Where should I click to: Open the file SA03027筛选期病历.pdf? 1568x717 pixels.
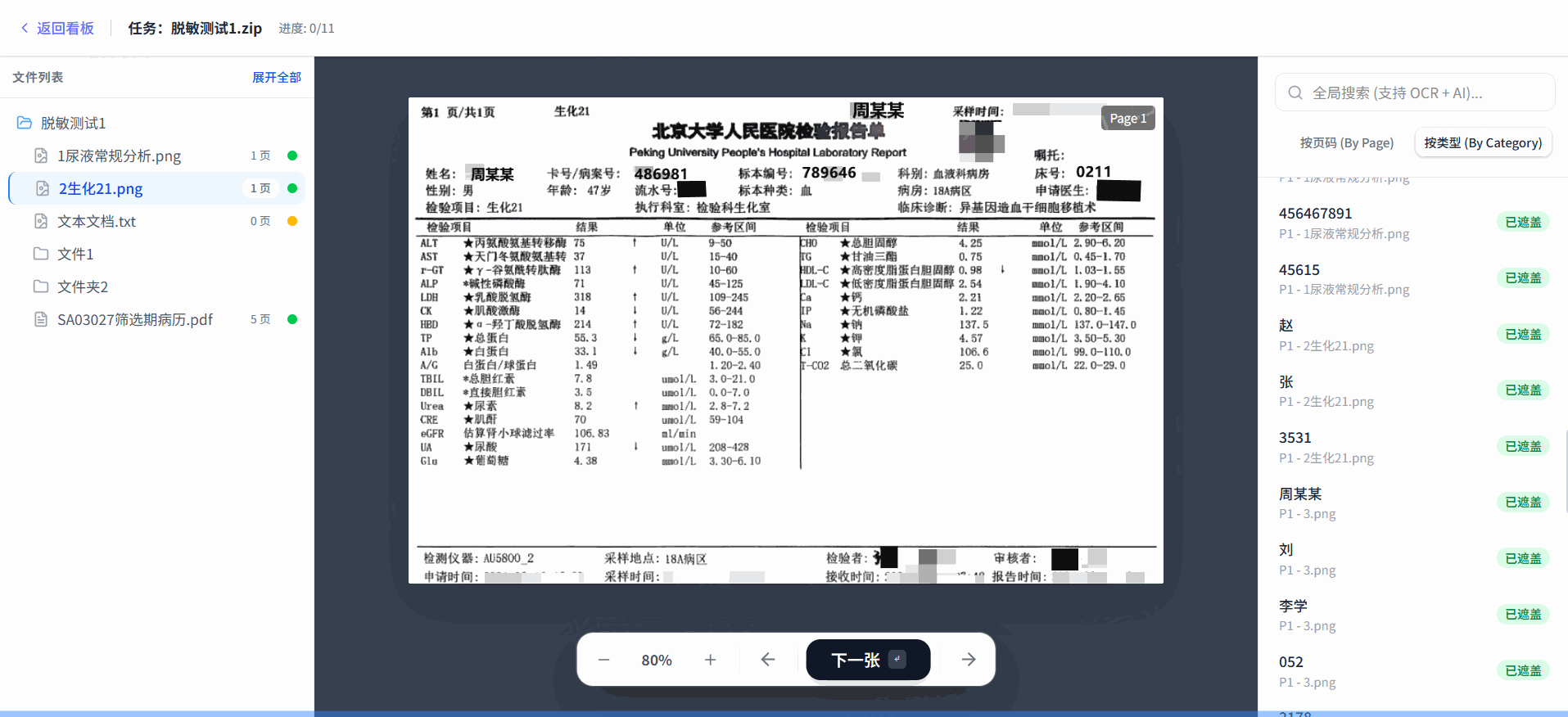click(135, 319)
